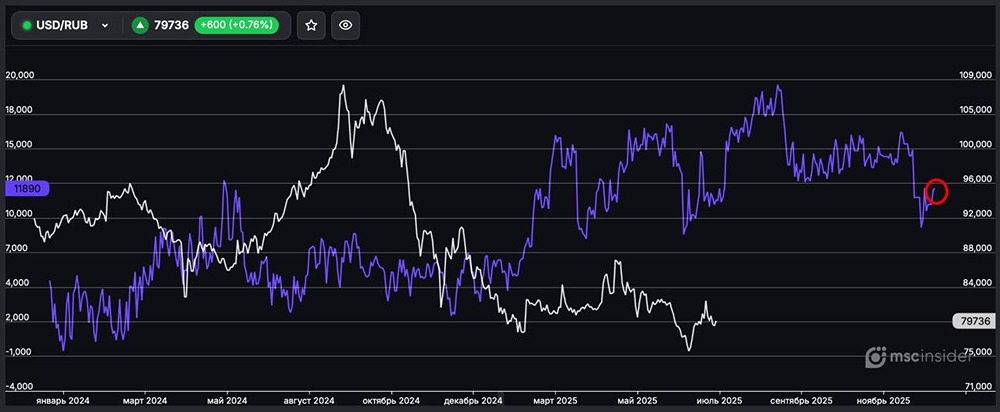Click the ноябрь 2025 date label
This screenshot has width=1000, height=412.
(x=884, y=398)
